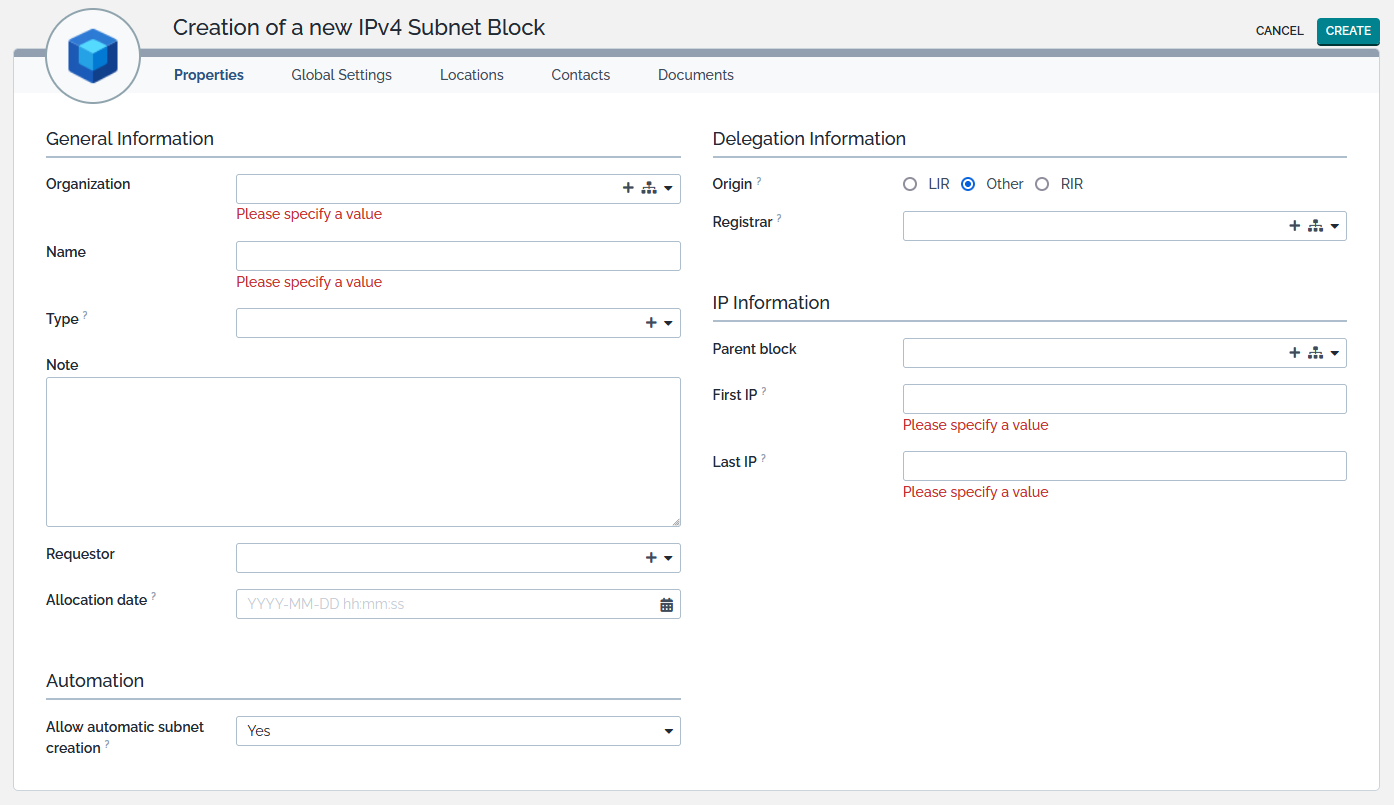Open the hierarchy tree icon for Organization
The image size is (1394, 805).
648,188
